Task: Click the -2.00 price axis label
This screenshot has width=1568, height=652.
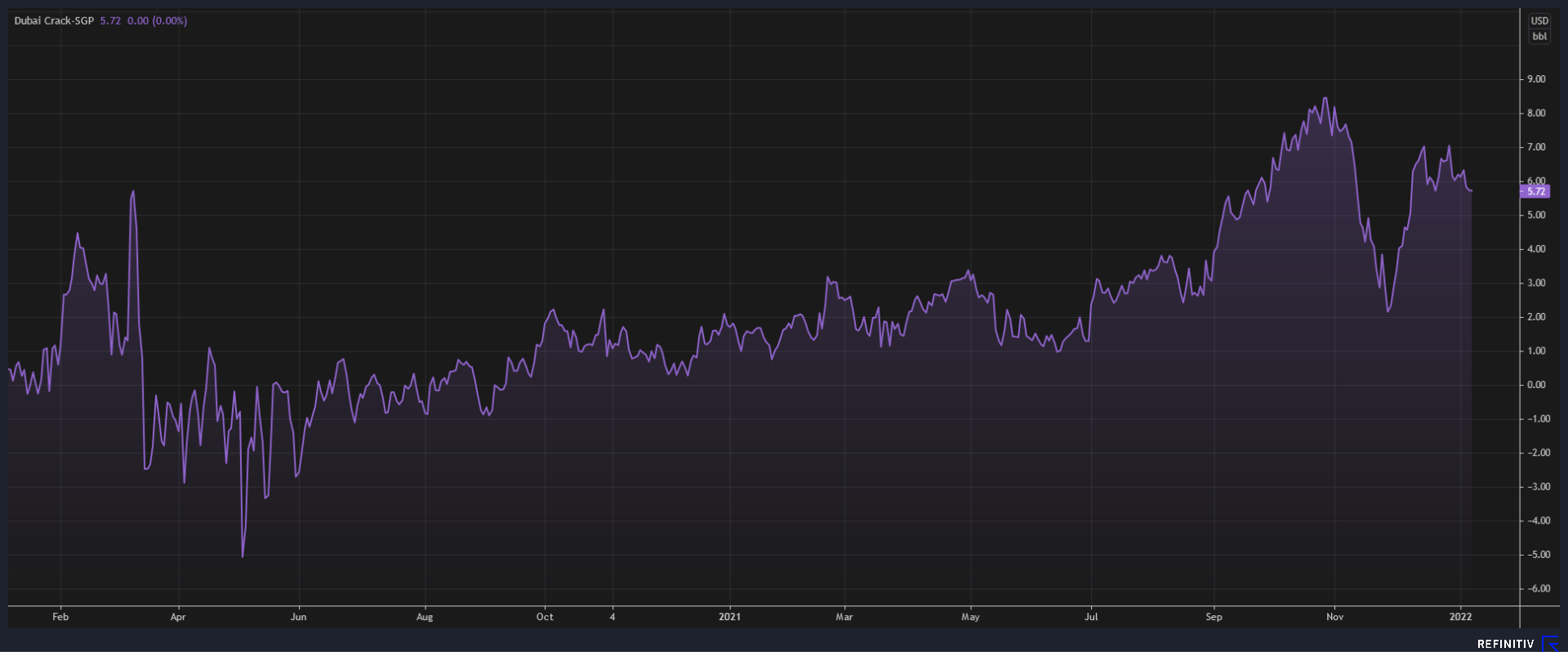Action: pyautogui.click(x=1538, y=453)
